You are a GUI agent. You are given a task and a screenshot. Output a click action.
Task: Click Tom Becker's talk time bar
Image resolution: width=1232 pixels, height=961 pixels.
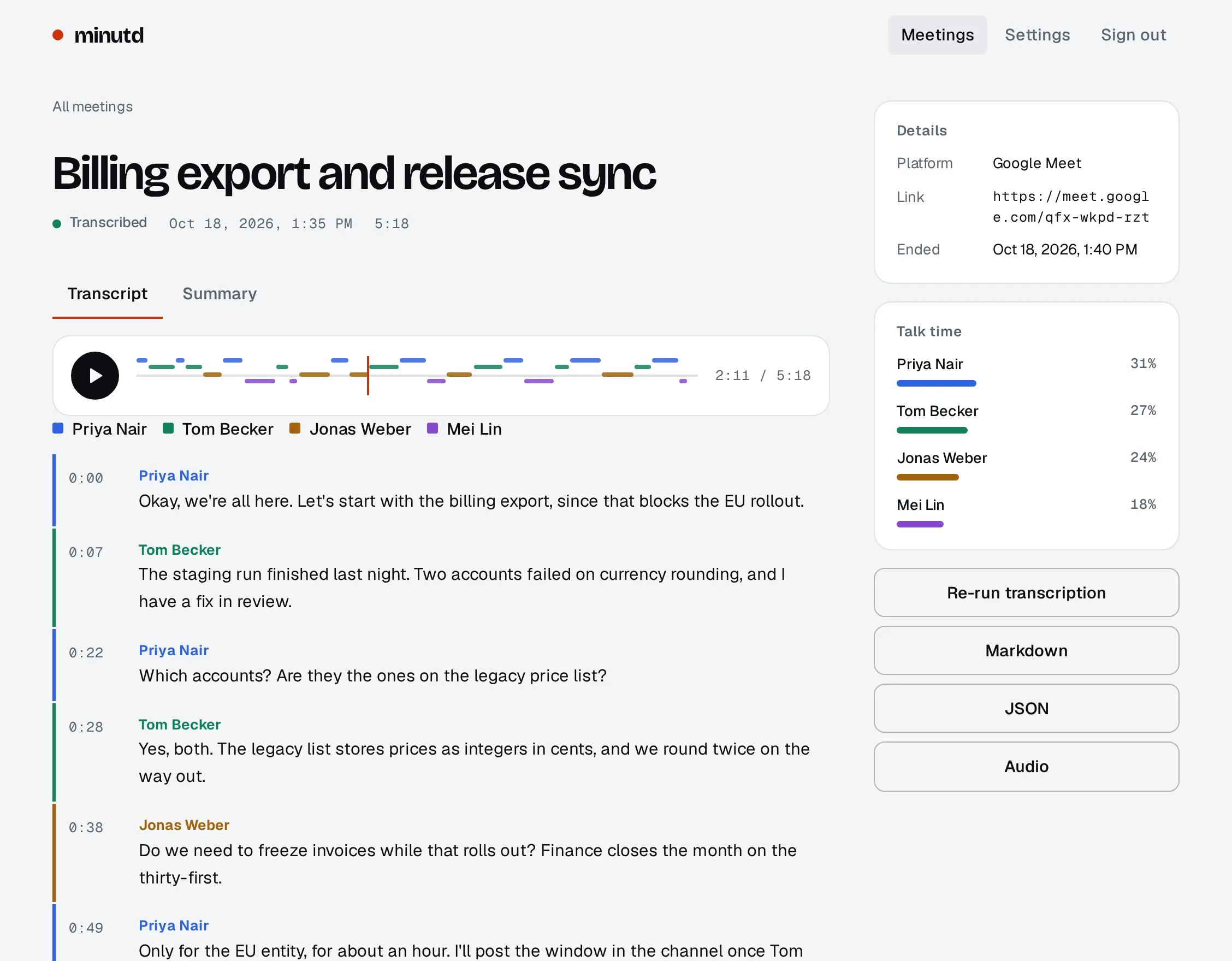point(932,430)
